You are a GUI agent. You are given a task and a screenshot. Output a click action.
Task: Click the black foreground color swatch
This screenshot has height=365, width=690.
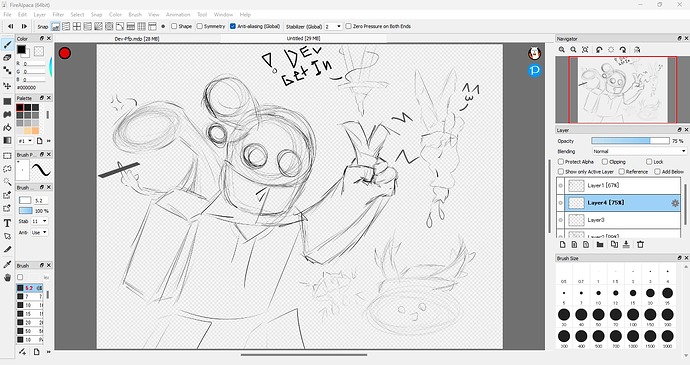[21, 50]
